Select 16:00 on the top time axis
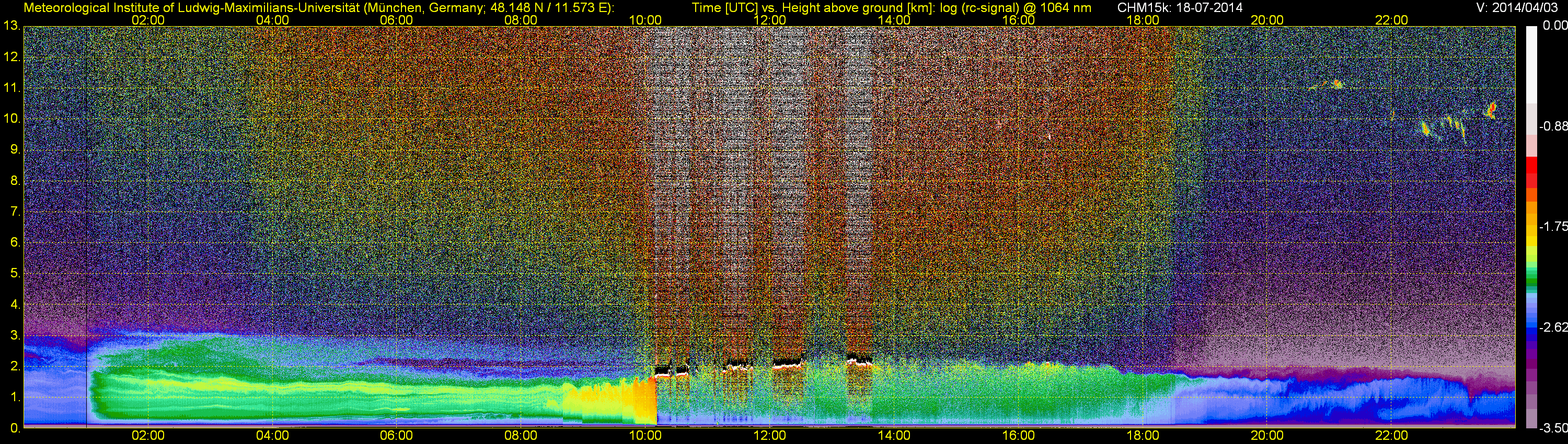Screen dimensions: 1568x444 [1018, 20]
